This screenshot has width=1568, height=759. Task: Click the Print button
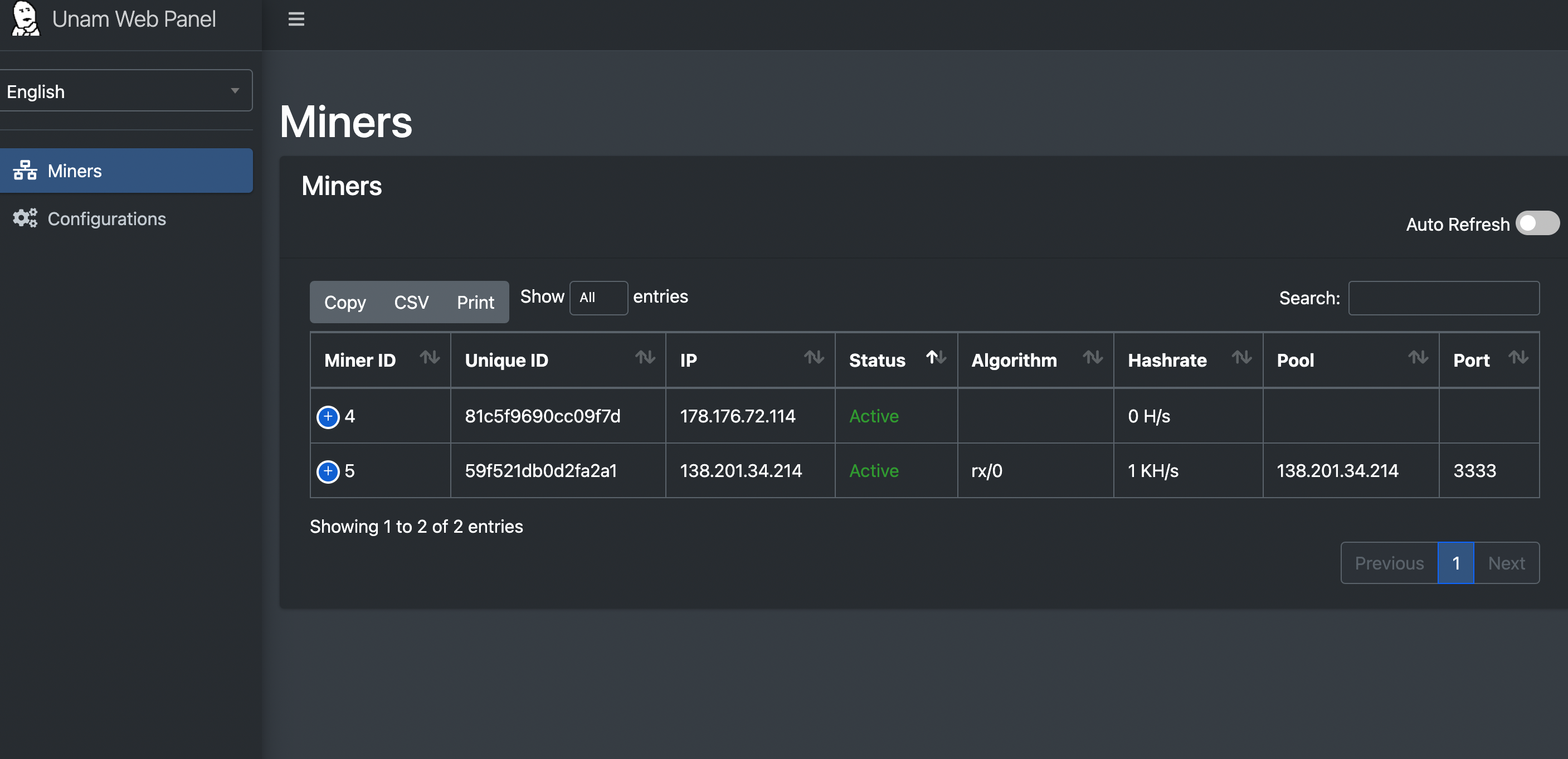click(x=475, y=302)
